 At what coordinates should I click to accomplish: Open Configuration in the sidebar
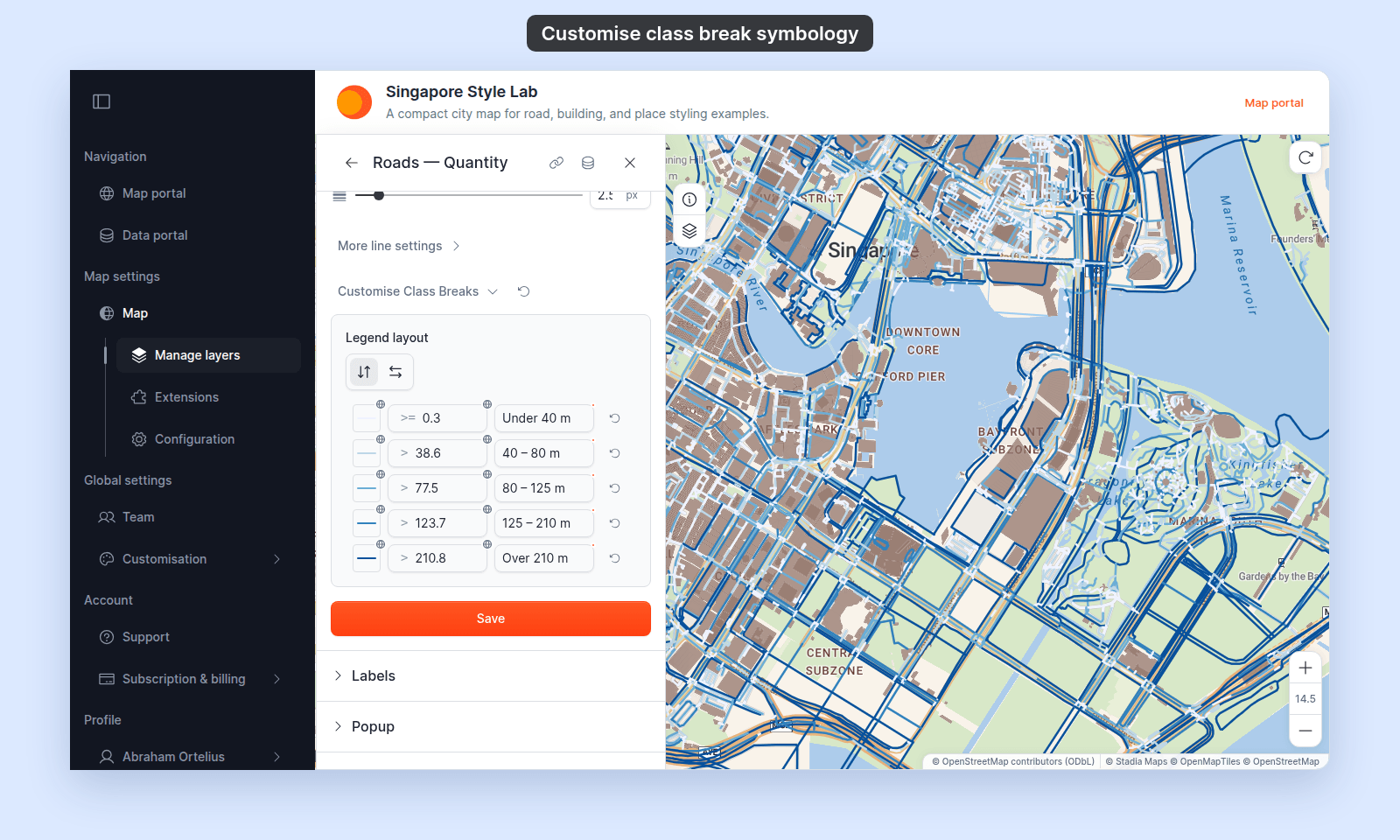coord(208,439)
